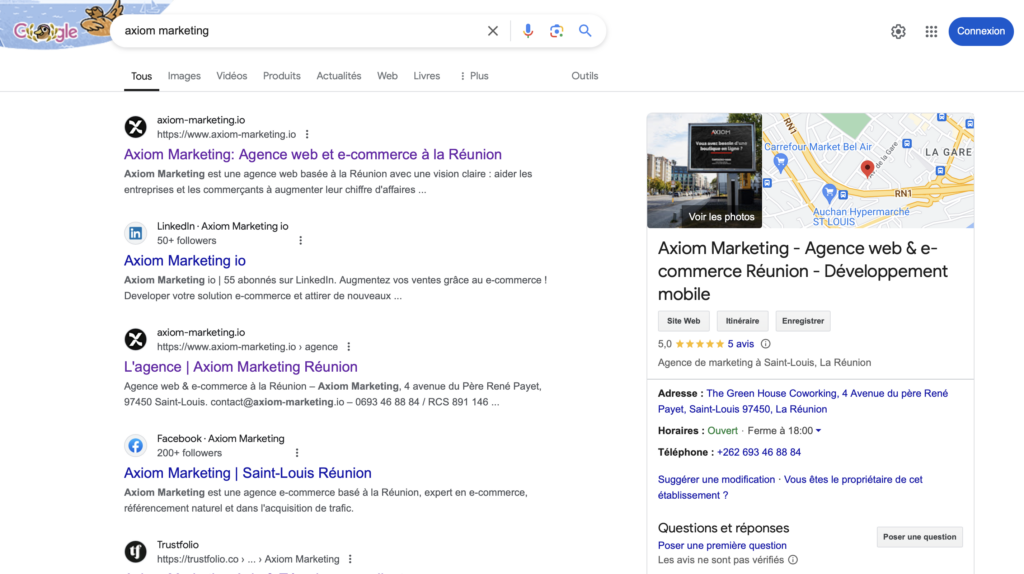Screen dimensions: 1024x574
Task: Start voice search with the microphone icon
Action: point(528,31)
